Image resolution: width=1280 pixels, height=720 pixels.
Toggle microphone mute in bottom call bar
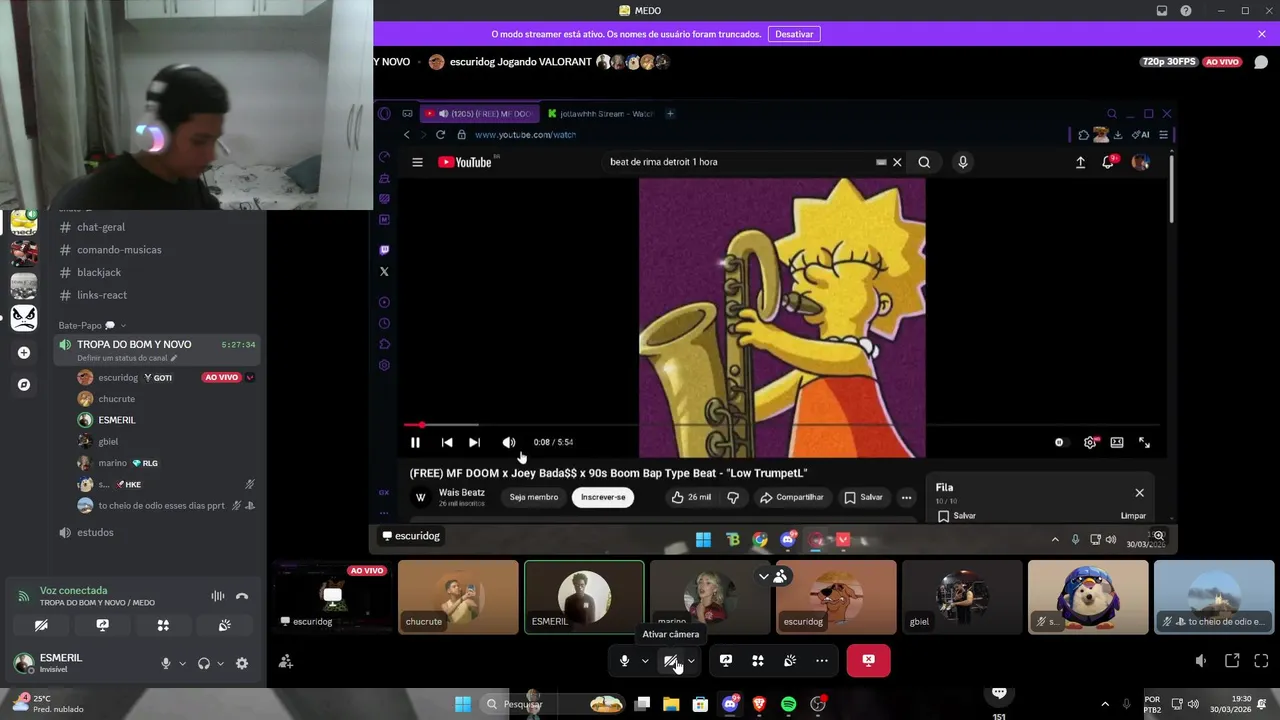[x=624, y=661]
